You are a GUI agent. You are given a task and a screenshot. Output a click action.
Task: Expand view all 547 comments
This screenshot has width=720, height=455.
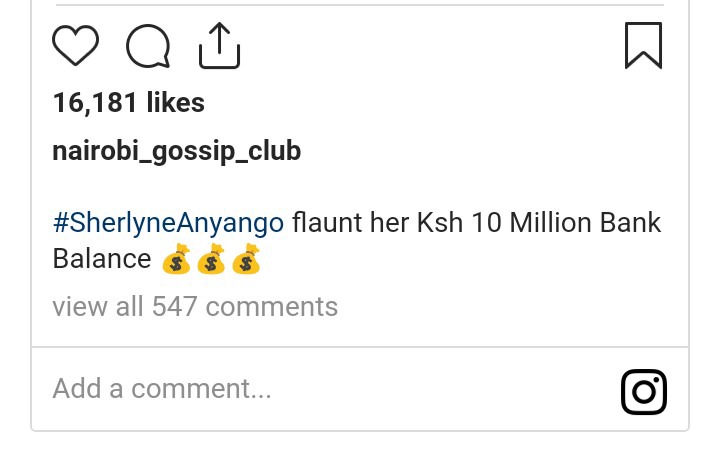click(195, 306)
